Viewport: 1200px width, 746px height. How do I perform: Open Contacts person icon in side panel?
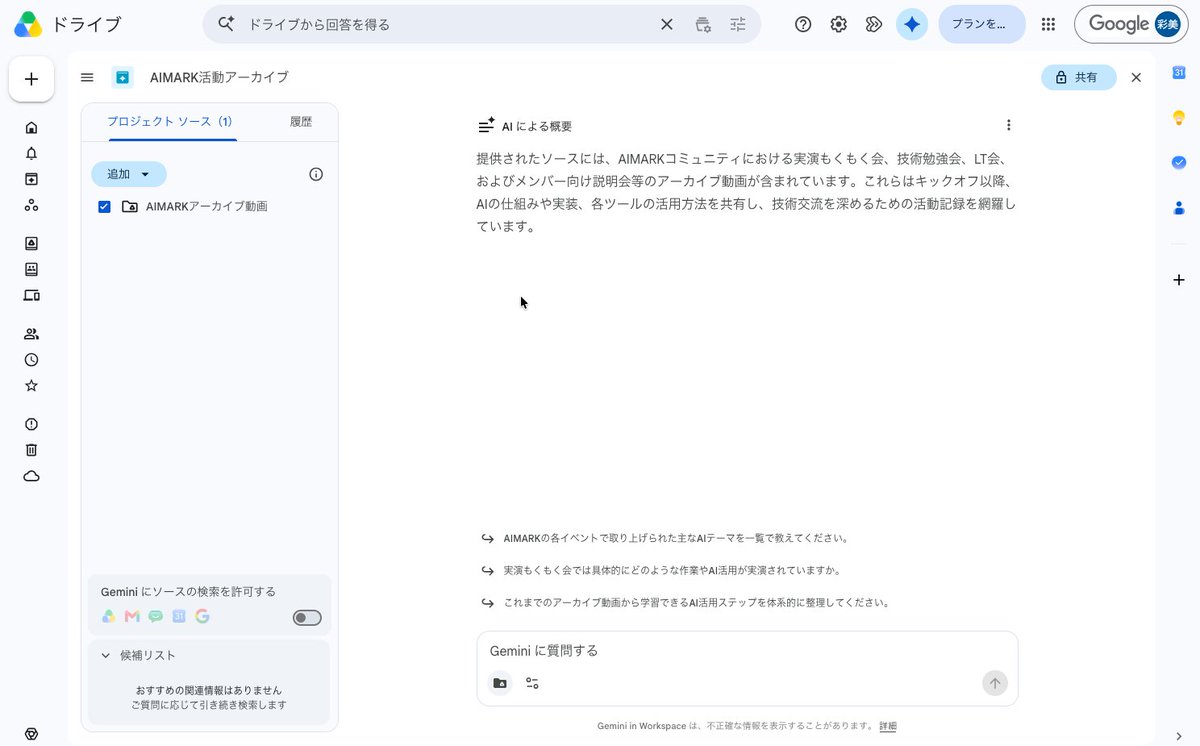coord(1178,208)
